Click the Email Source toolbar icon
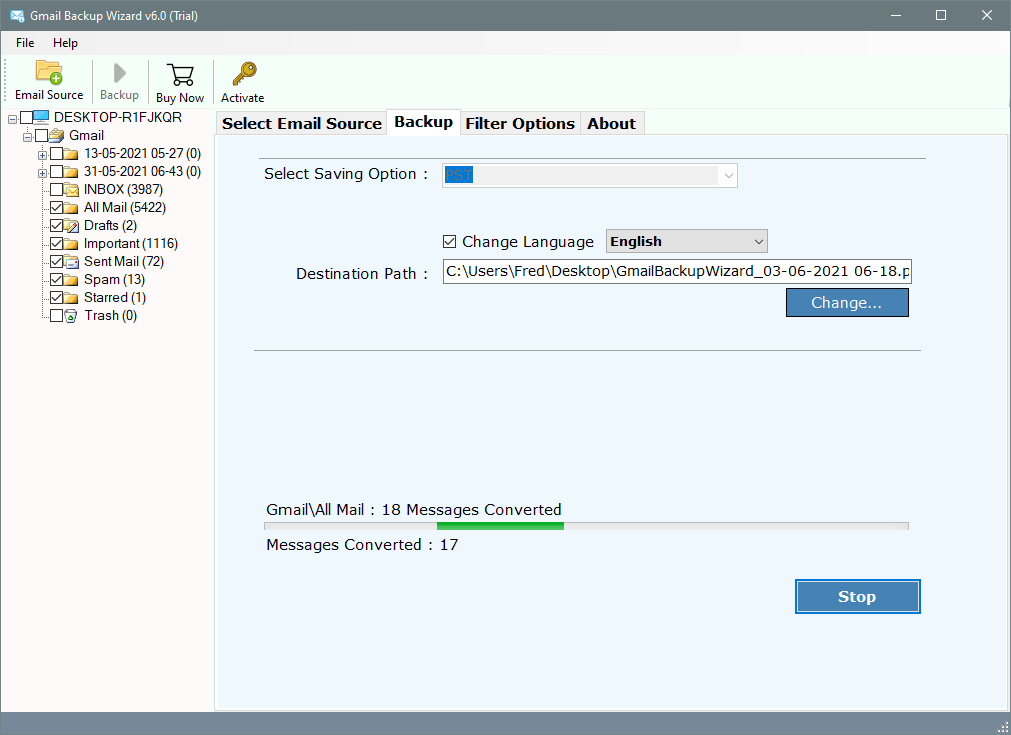The width and height of the screenshot is (1011, 735). click(49, 72)
